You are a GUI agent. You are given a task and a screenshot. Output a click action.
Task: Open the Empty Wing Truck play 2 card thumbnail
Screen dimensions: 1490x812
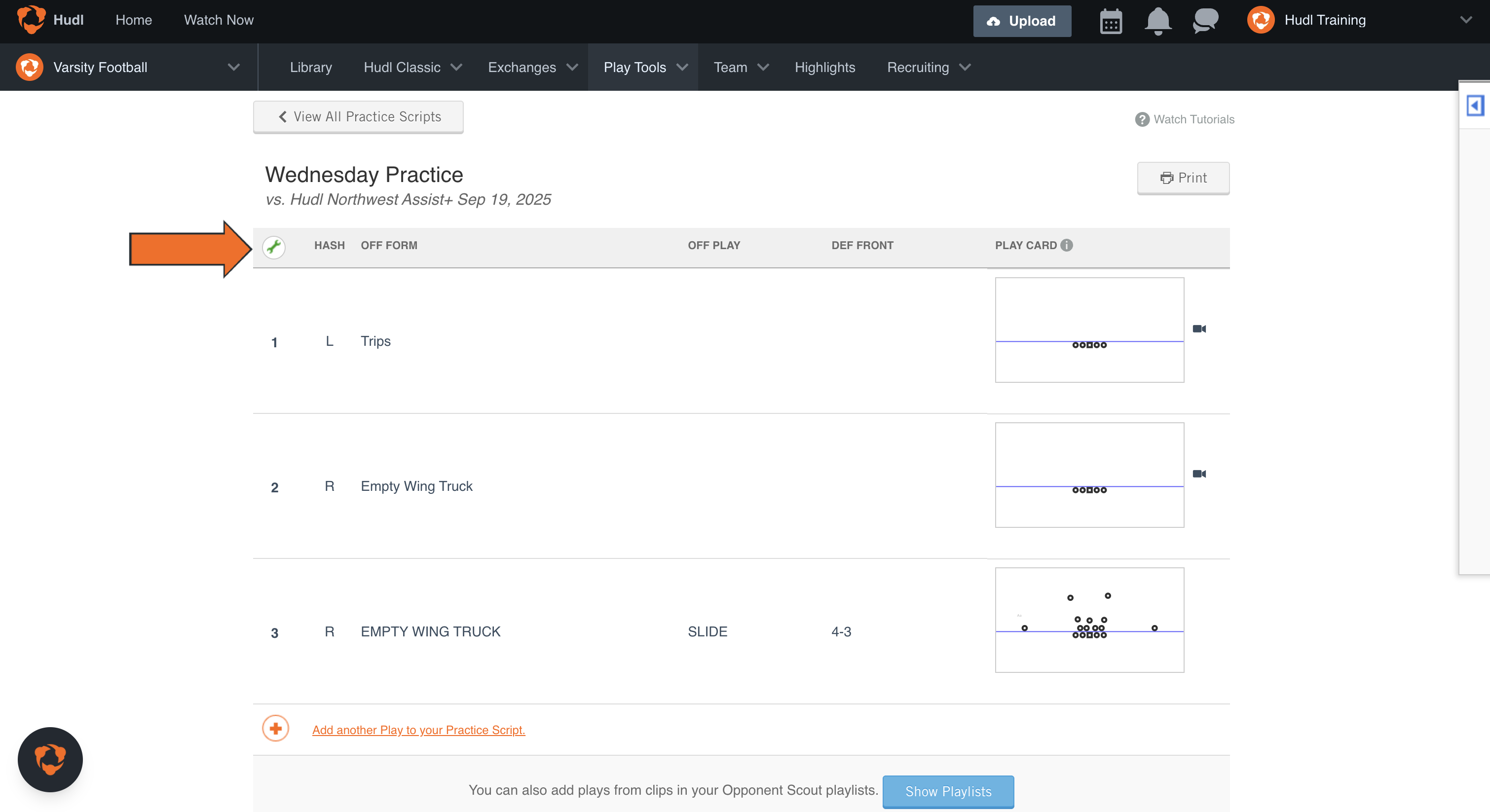1089,475
